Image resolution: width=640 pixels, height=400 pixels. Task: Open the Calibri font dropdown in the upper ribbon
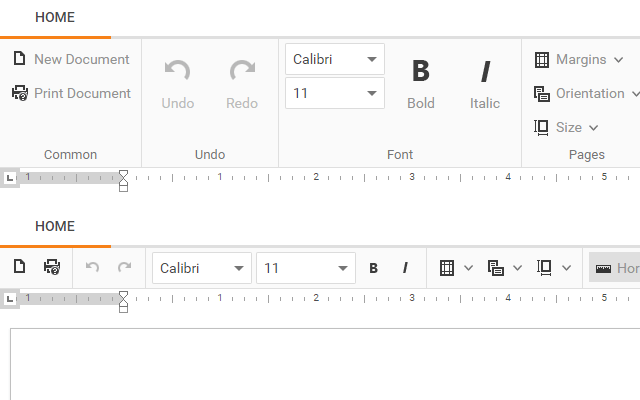(x=335, y=59)
